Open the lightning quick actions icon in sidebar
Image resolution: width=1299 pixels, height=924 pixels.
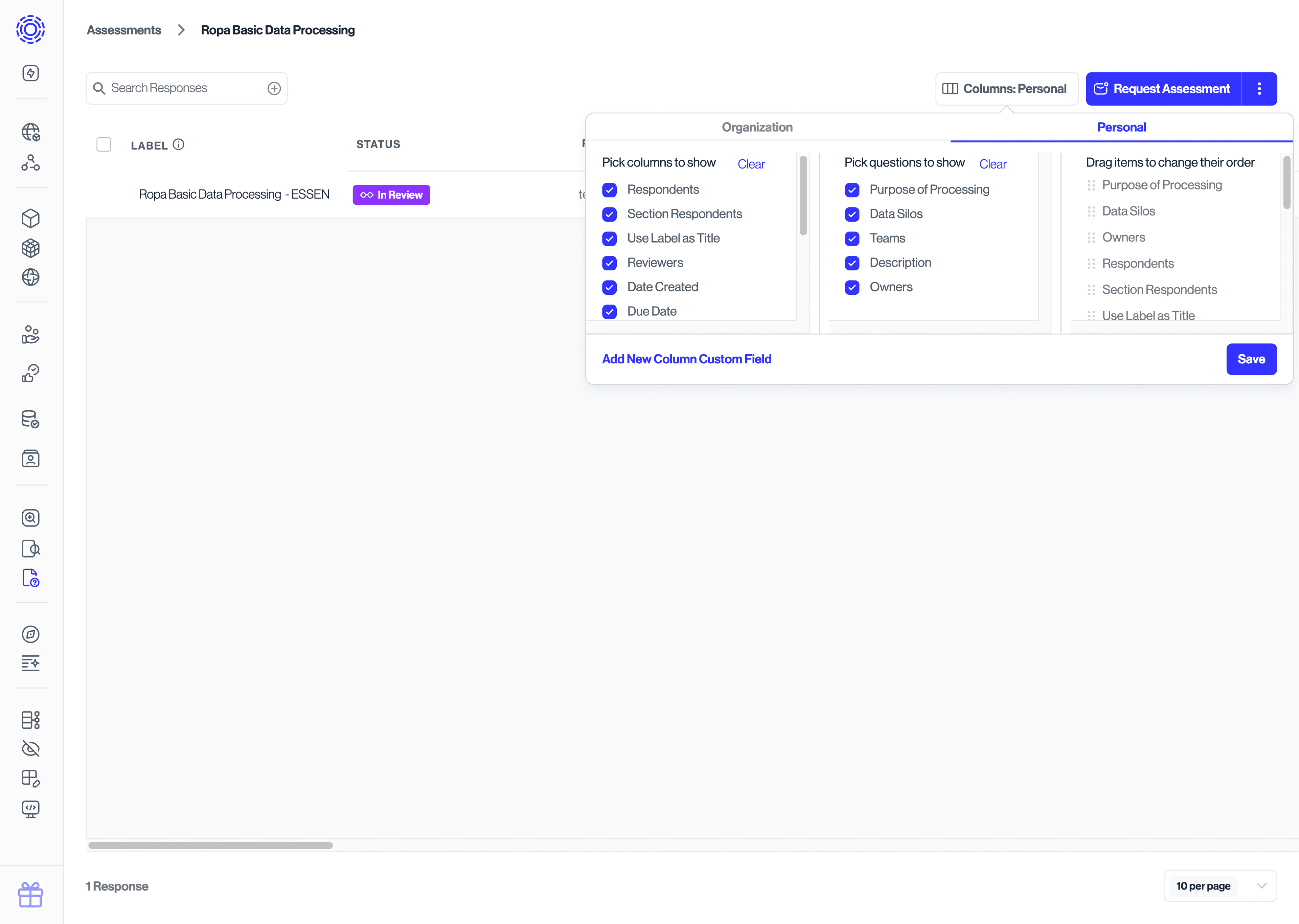(x=31, y=73)
